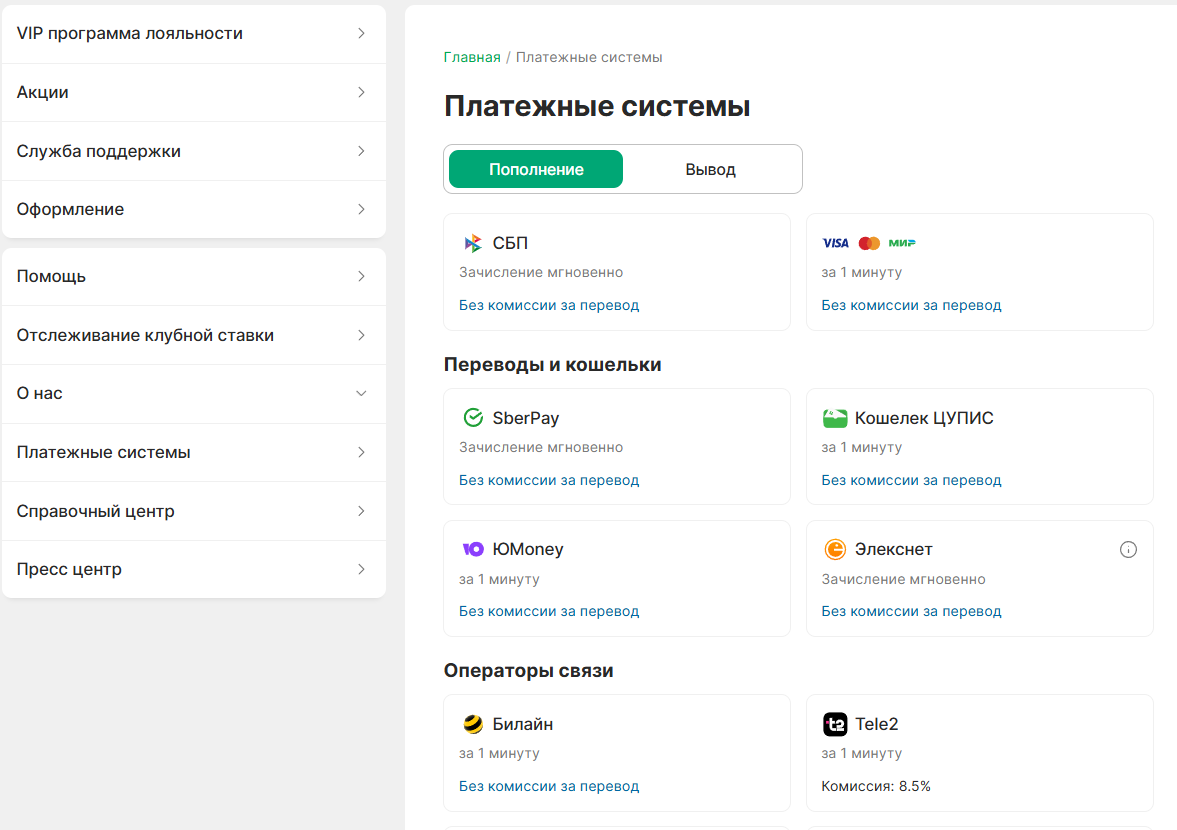Open the Оформление menu item
The image size is (1177, 830).
[194, 209]
